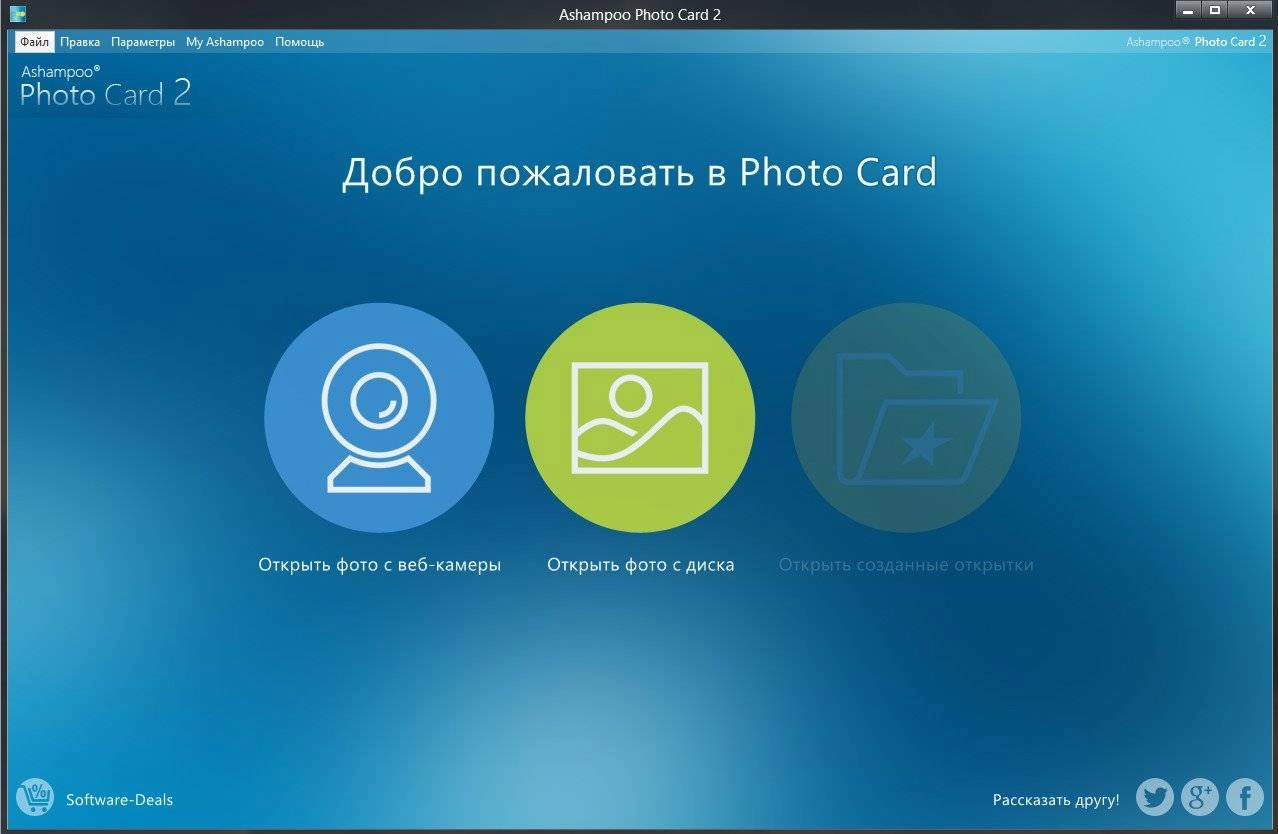1278x834 pixels.
Task: Share via the Google Plus icon
Action: pyautogui.click(x=1200, y=797)
